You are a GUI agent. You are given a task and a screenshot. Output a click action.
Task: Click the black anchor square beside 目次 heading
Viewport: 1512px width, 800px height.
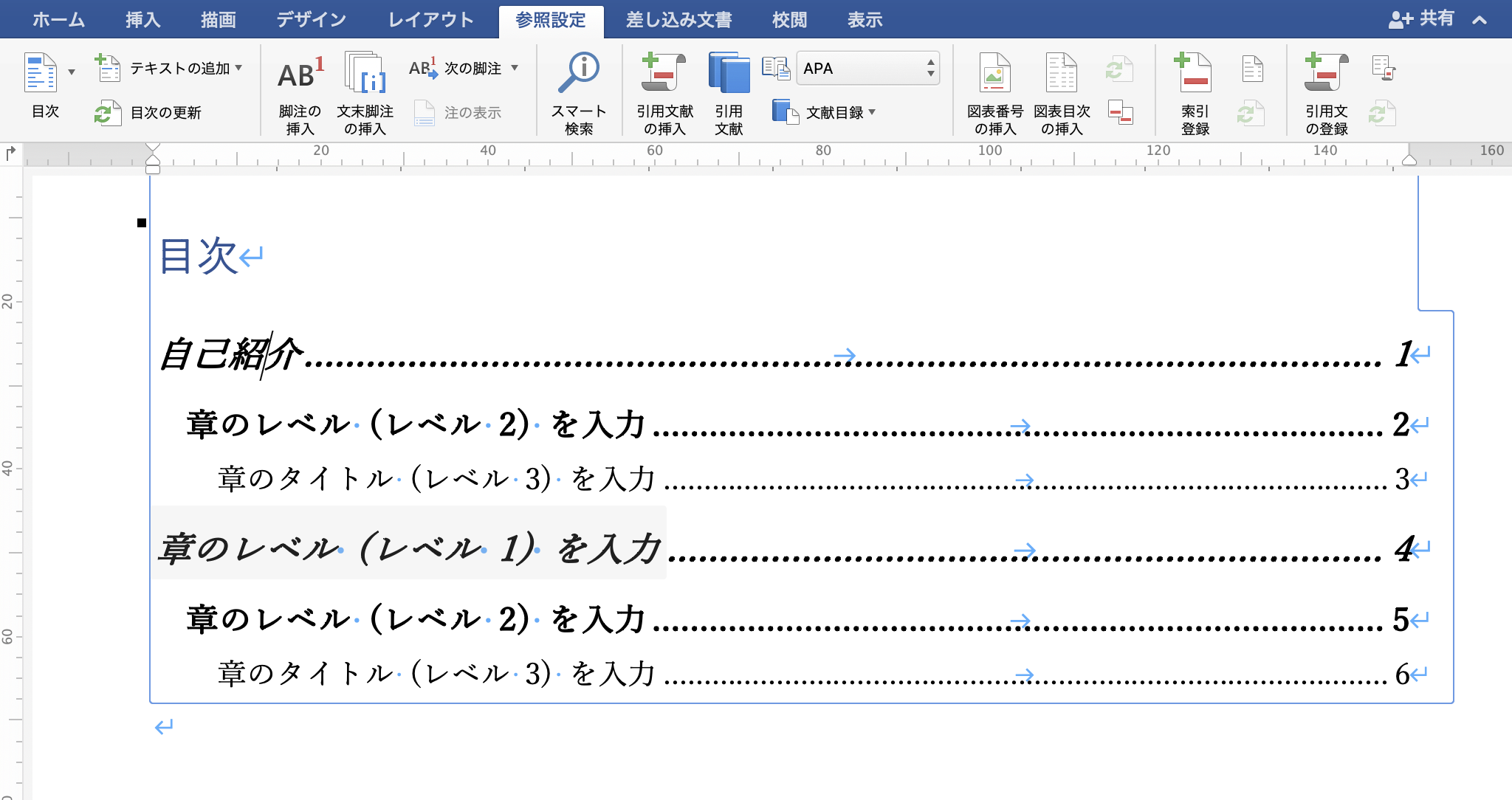(x=142, y=223)
